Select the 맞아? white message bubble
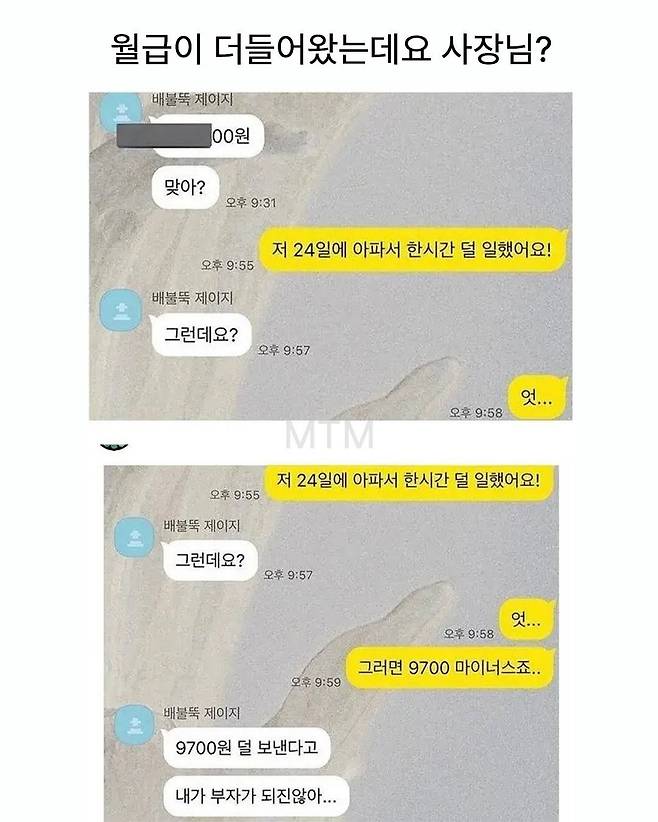This screenshot has height=822, width=658. [x=185, y=188]
